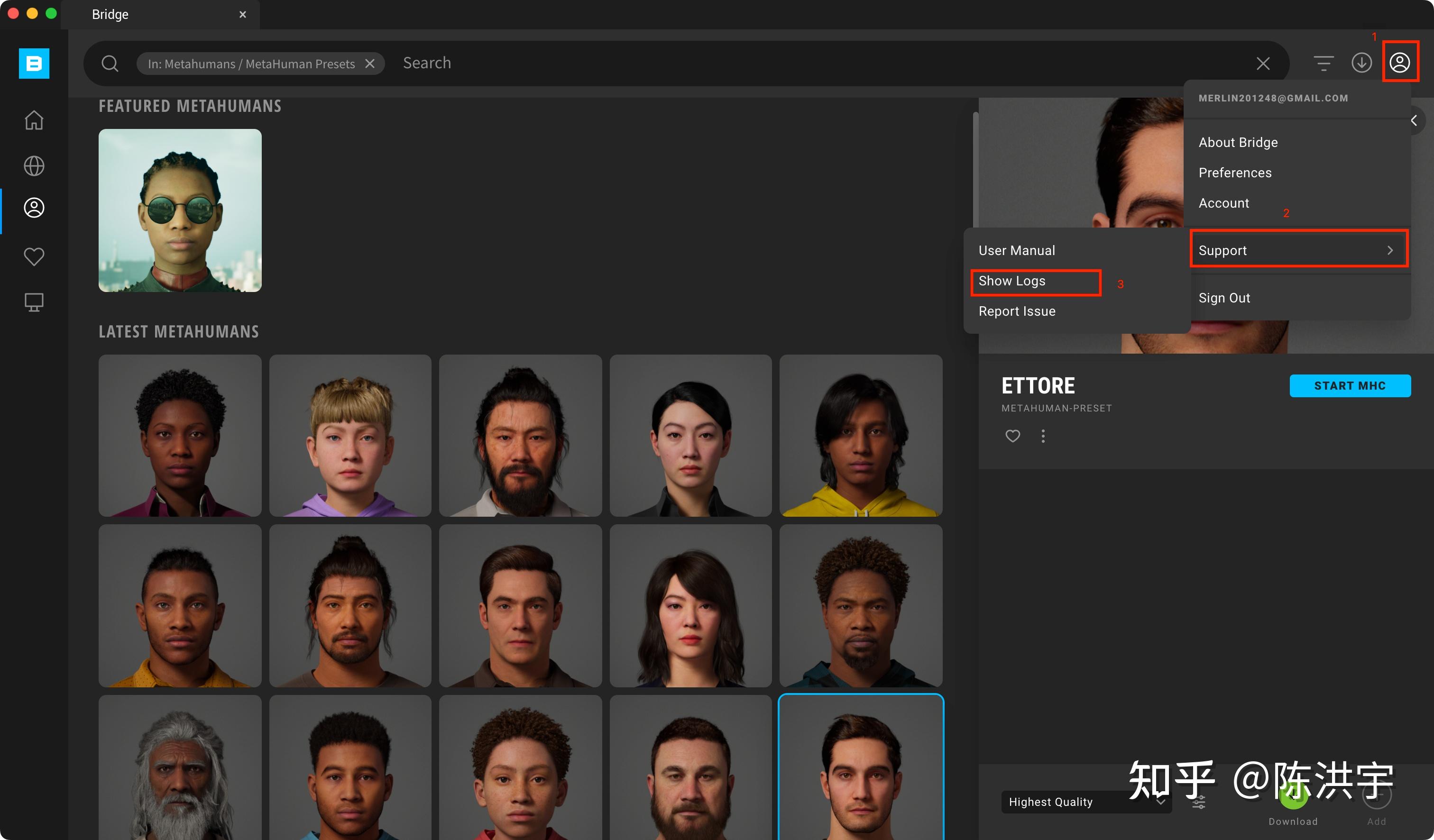This screenshot has height=840, width=1434.
Task: Select person with curly auburn hair
Action: coord(520,767)
